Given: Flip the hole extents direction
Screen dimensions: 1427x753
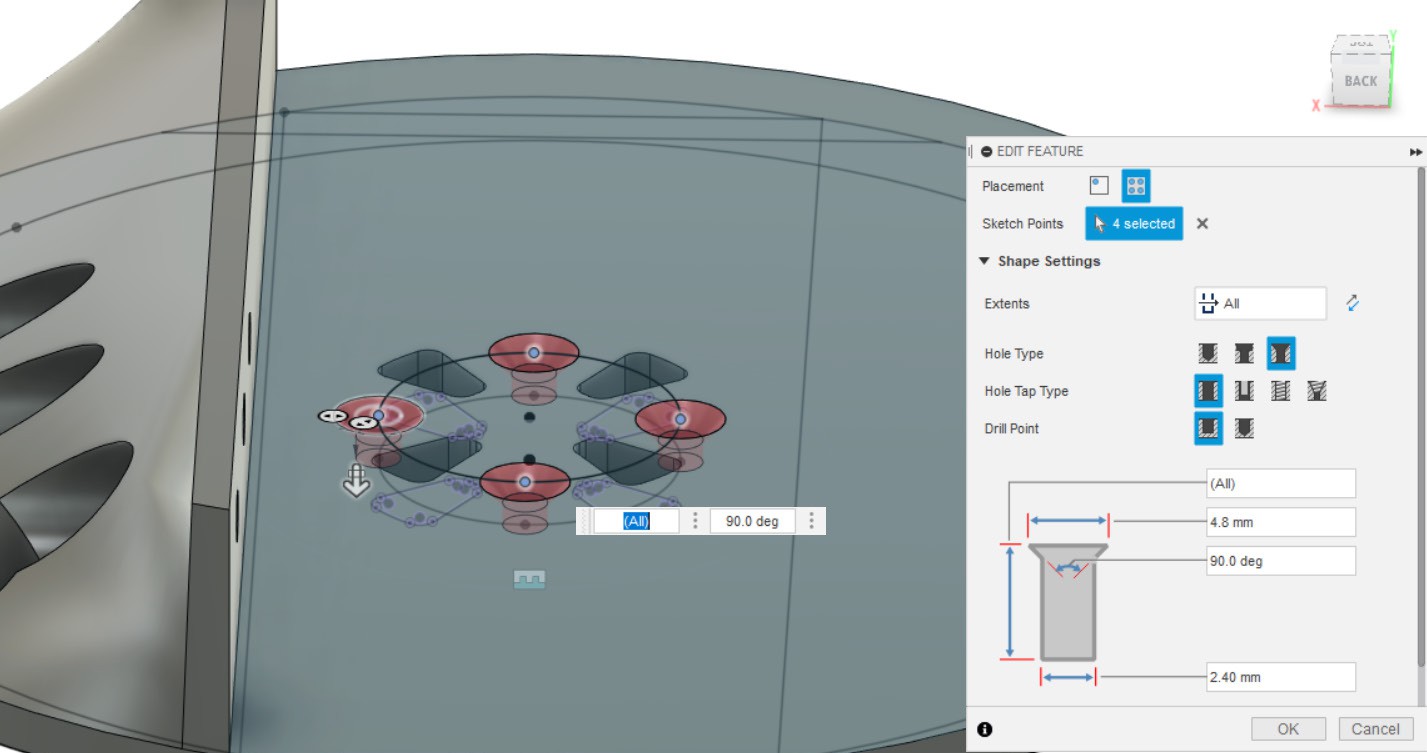Looking at the screenshot, I should (x=1352, y=303).
